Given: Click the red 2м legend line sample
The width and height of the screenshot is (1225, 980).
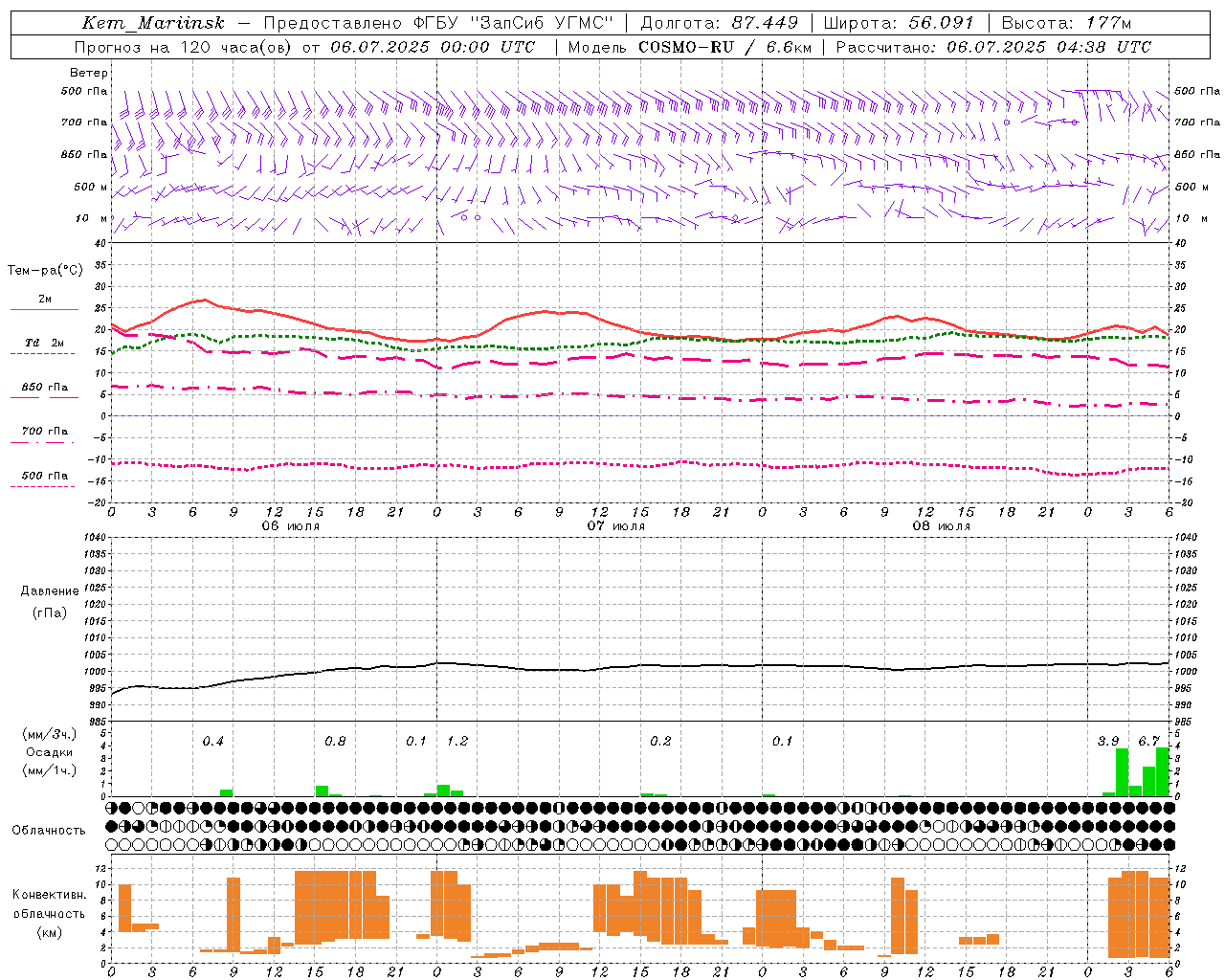Looking at the screenshot, I should (44, 310).
